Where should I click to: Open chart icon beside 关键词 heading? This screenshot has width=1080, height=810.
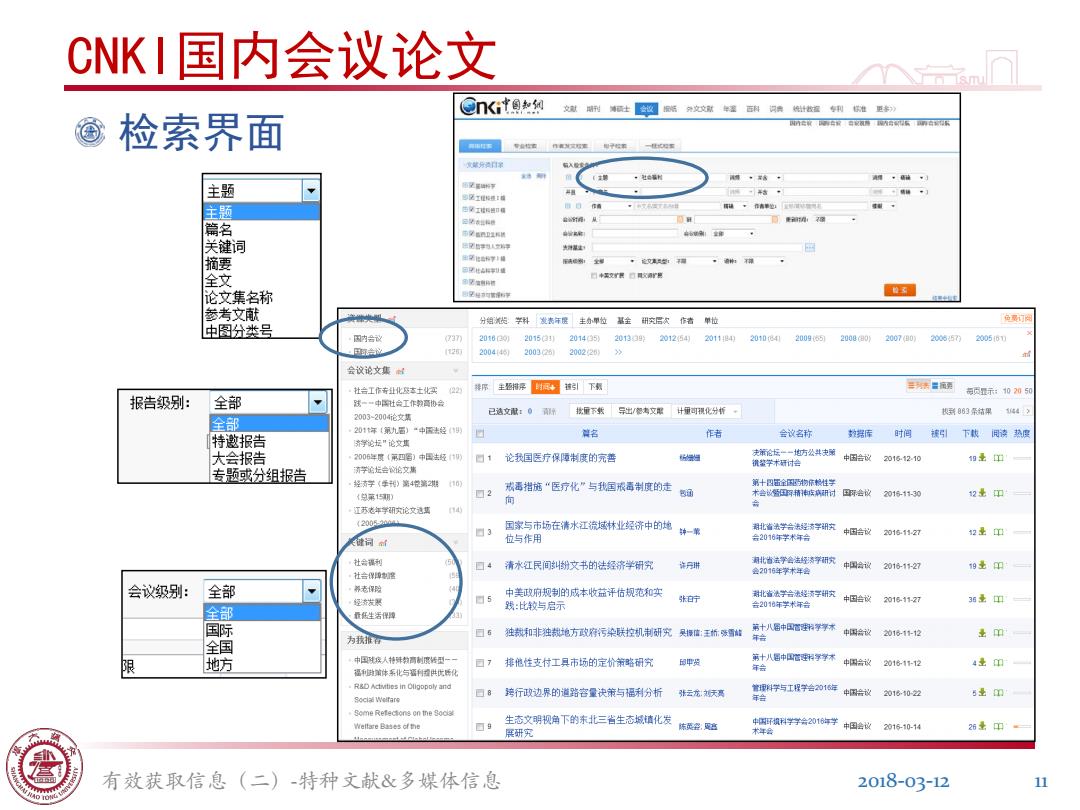pos(383,543)
